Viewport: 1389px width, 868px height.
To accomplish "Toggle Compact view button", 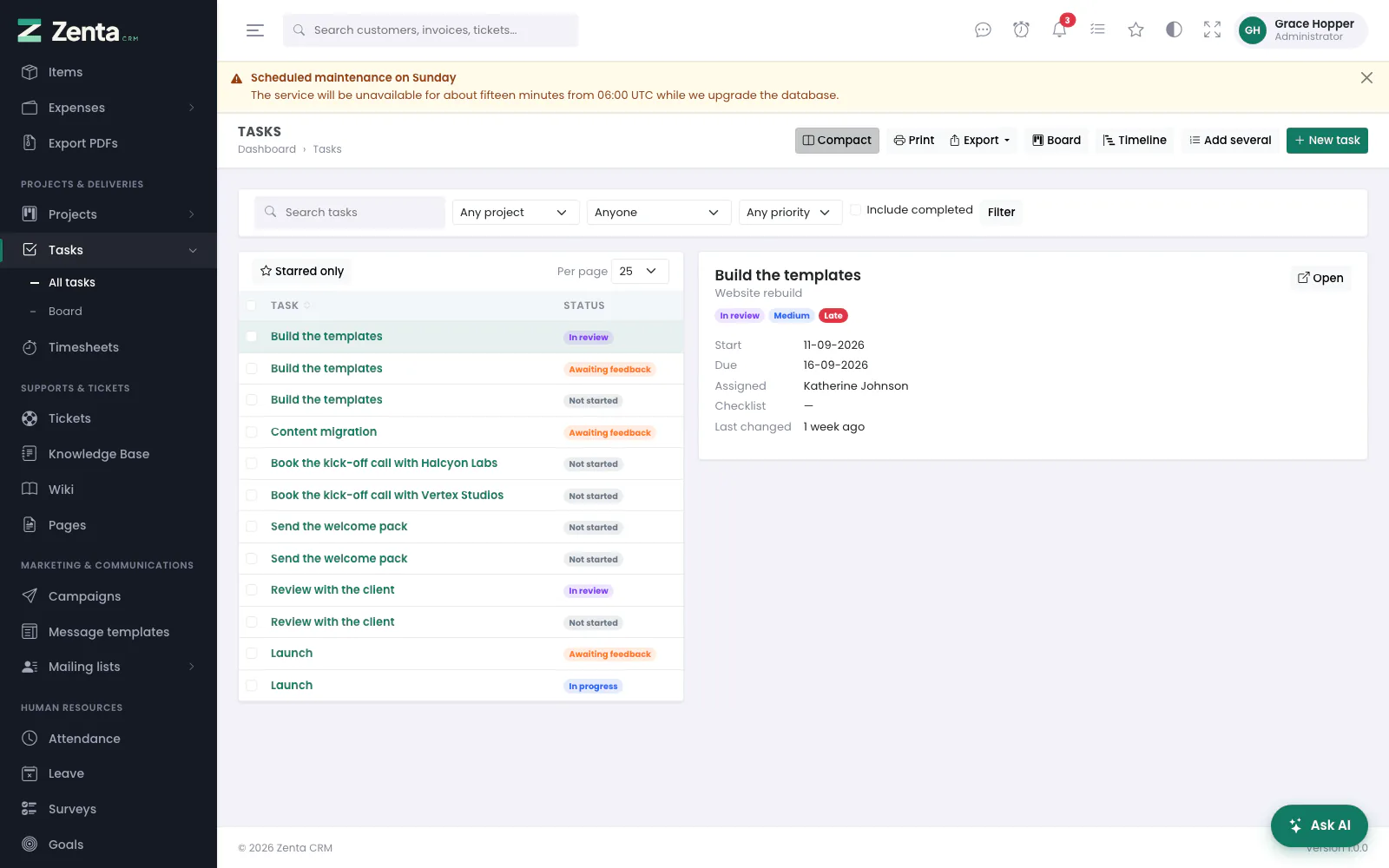I will click(837, 141).
